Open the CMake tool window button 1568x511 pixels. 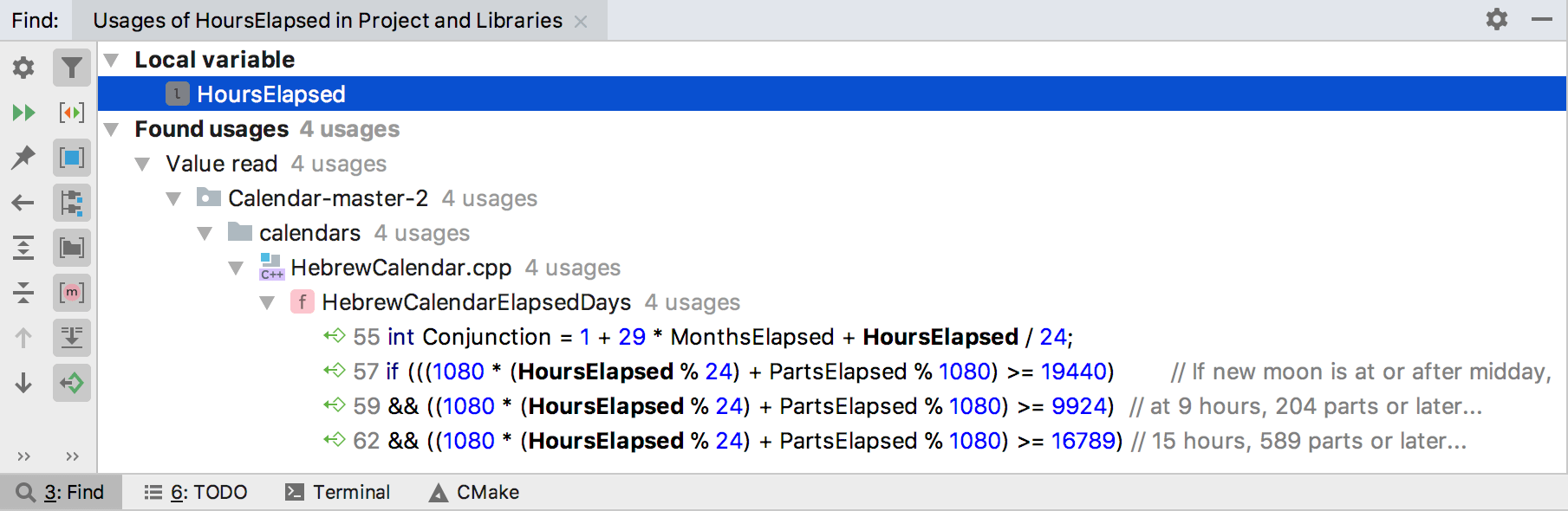pos(474,492)
